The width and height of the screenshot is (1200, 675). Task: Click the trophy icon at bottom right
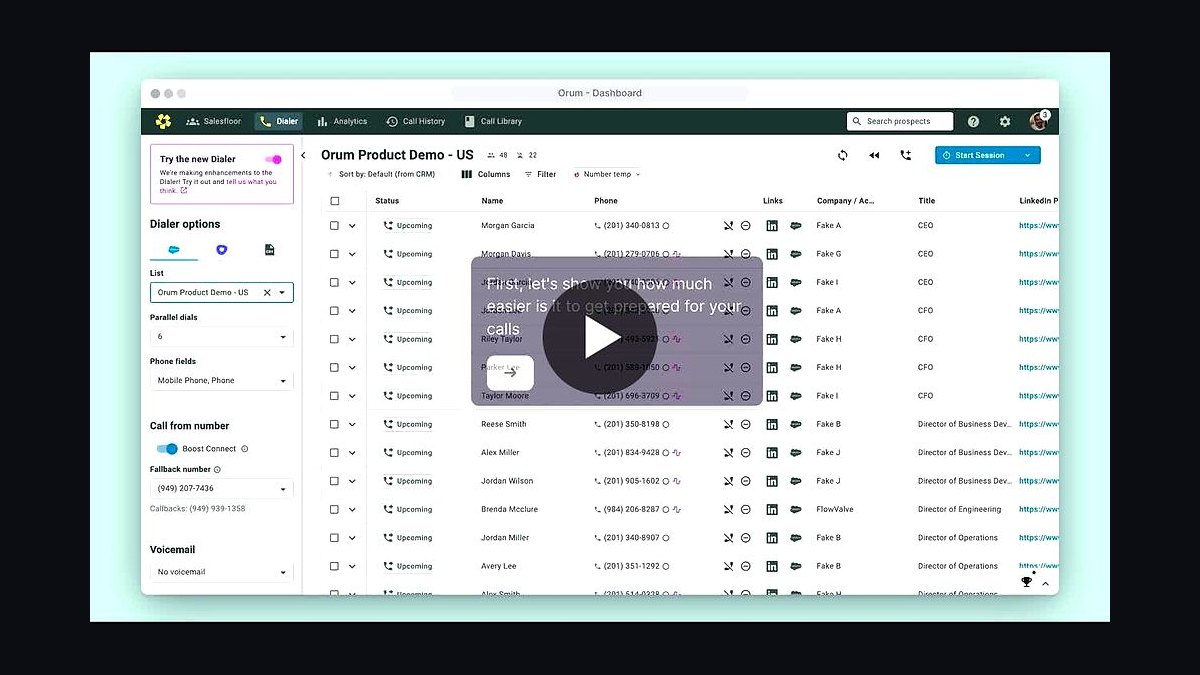[1026, 581]
